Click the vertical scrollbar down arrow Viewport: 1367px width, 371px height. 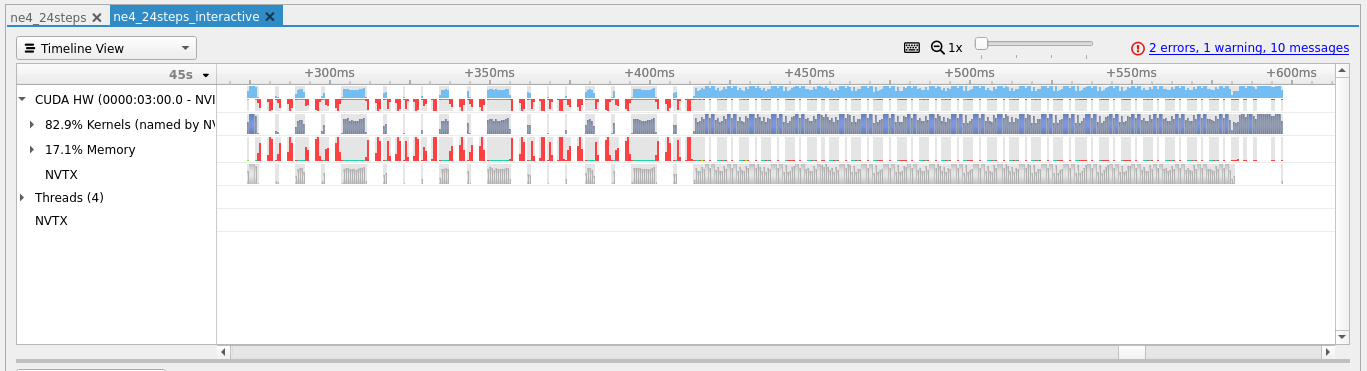click(x=1342, y=338)
